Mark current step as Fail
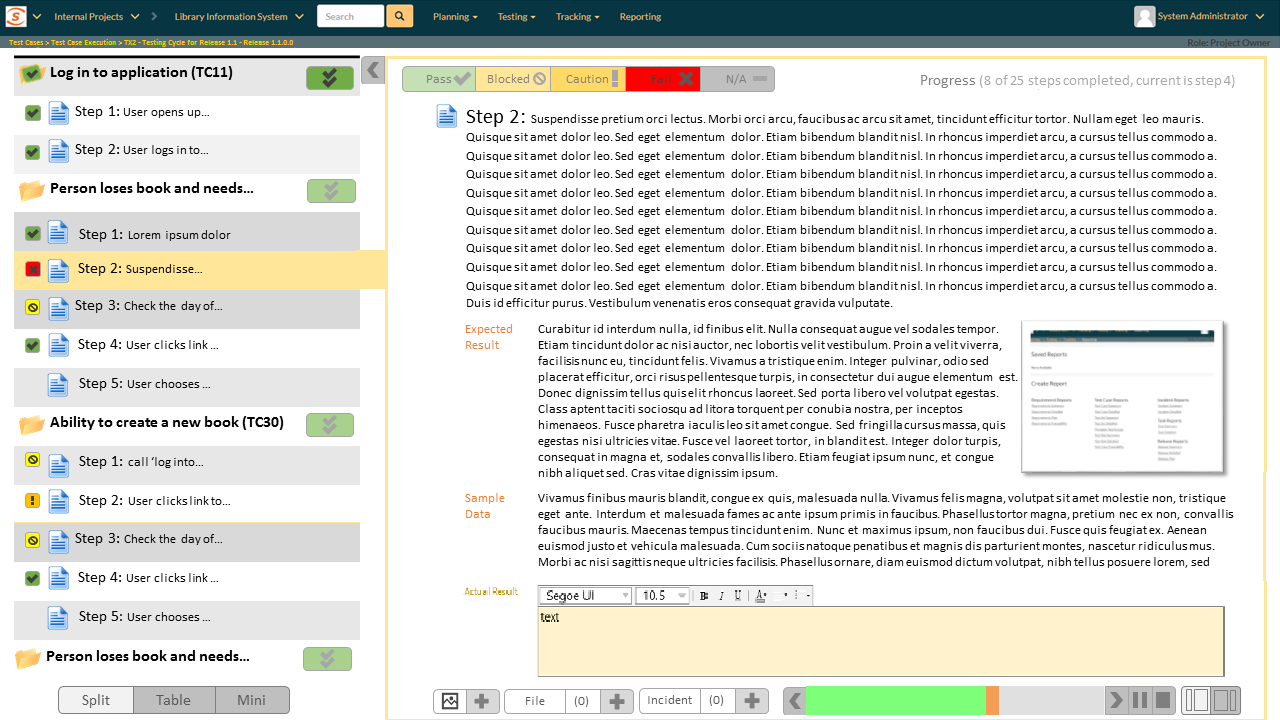This screenshot has height=720, width=1280. pos(662,79)
